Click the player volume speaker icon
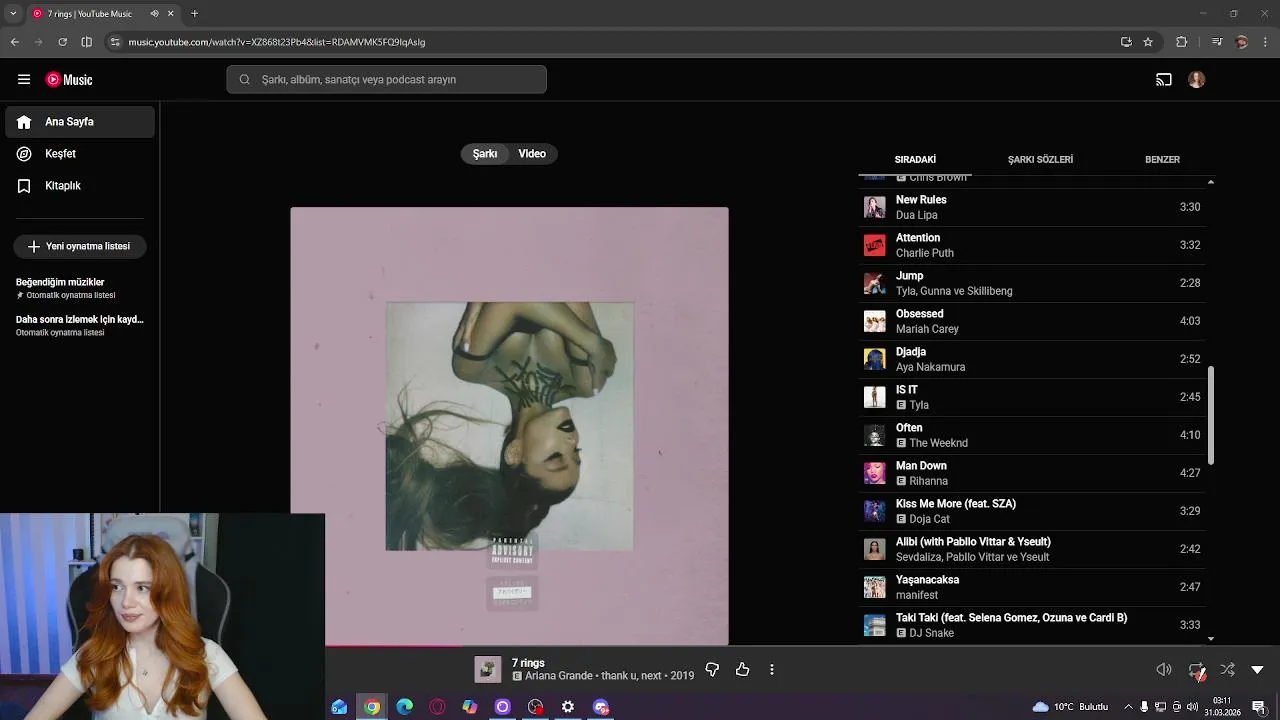1280x720 pixels. point(1164,670)
